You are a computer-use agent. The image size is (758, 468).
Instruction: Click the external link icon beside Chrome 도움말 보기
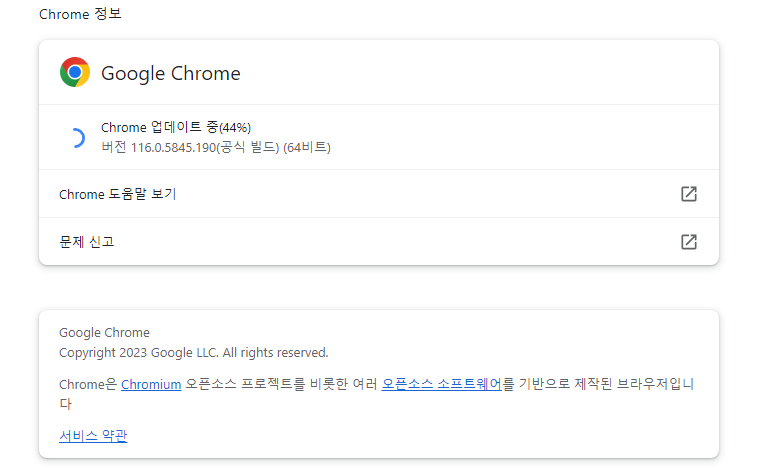pos(688,194)
